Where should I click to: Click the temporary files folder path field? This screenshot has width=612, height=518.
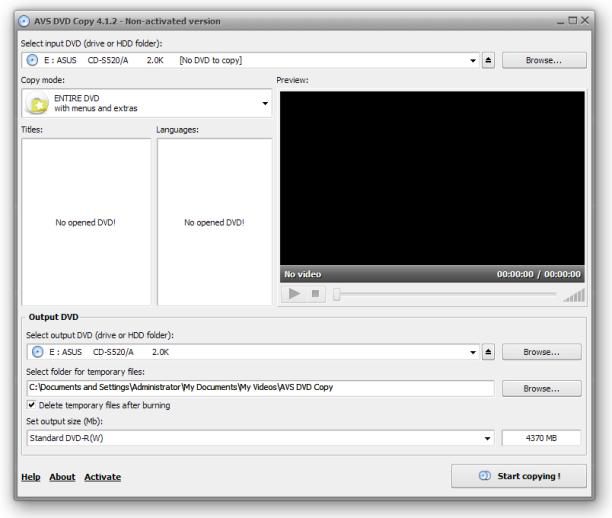258,388
